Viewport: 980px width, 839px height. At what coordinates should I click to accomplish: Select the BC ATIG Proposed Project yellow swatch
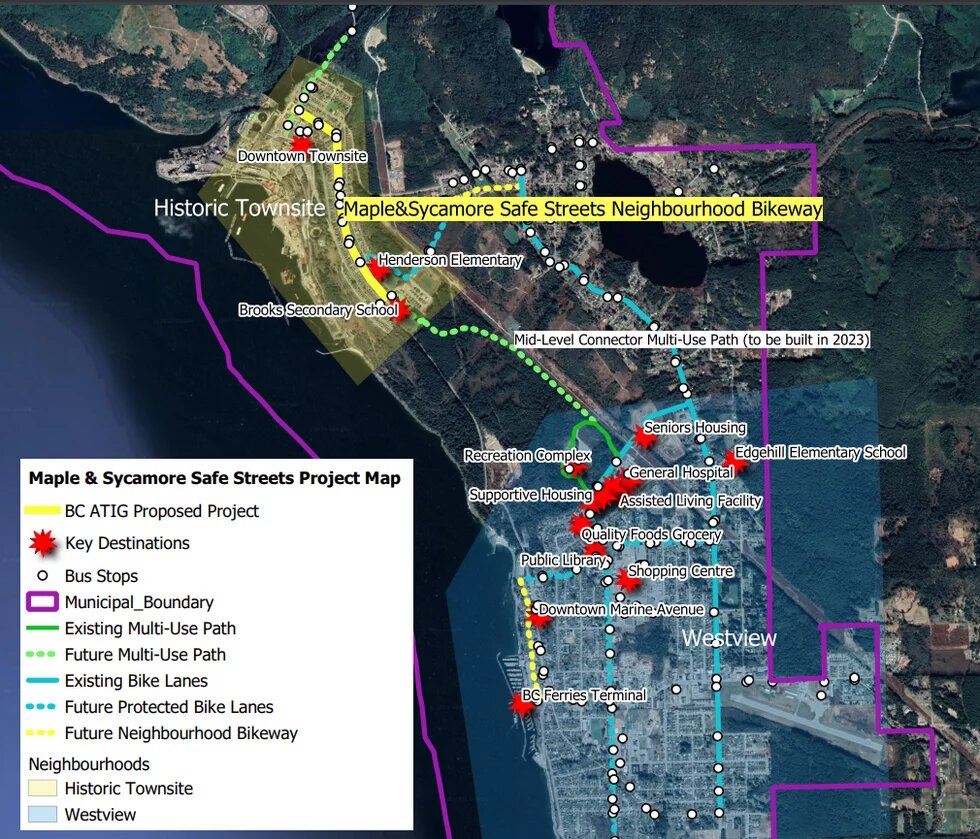[42, 511]
